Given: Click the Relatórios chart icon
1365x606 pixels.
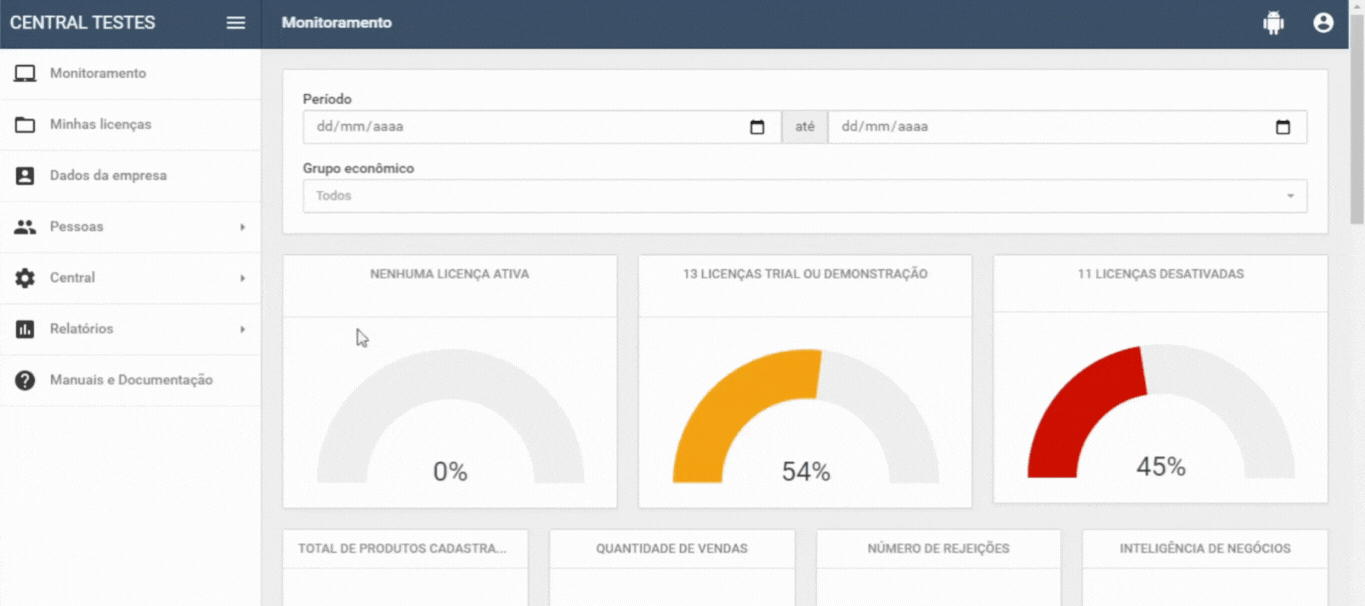Looking at the screenshot, I should pos(25,329).
